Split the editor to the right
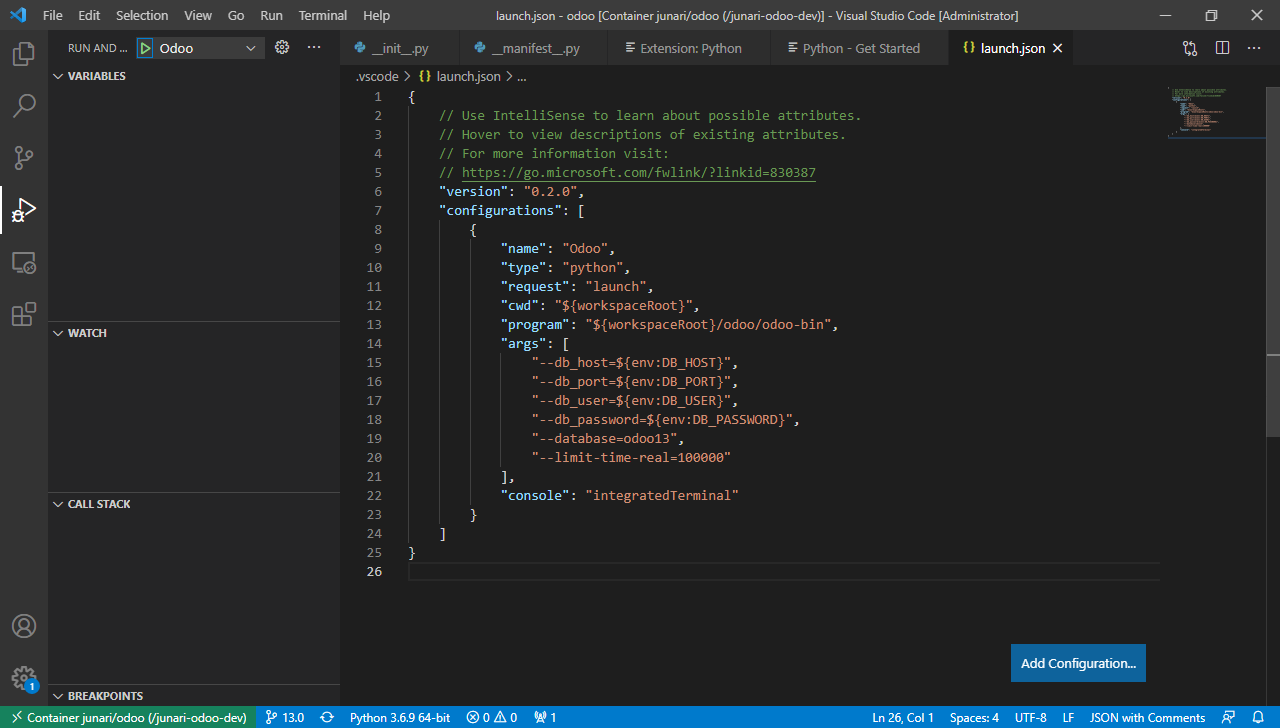This screenshot has height=728, width=1280. click(x=1222, y=48)
